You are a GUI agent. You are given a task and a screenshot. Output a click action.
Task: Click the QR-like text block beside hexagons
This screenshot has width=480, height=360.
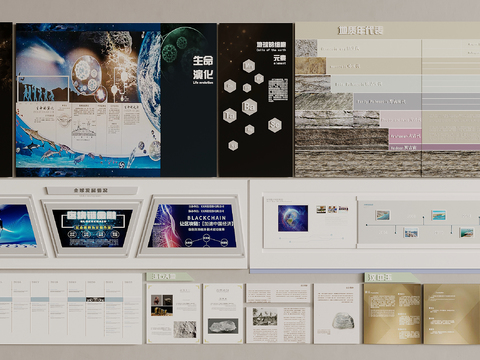tap(278, 90)
